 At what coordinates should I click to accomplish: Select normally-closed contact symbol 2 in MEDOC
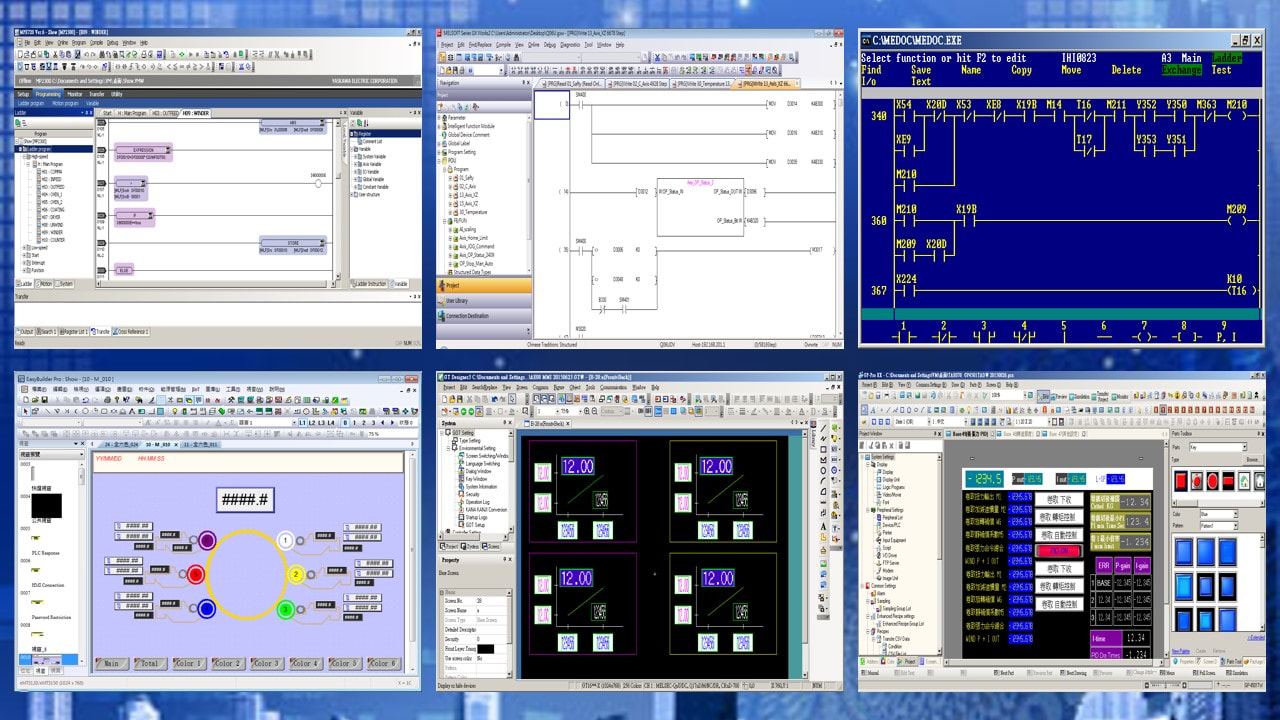pyautogui.click(x=943, y=334)
